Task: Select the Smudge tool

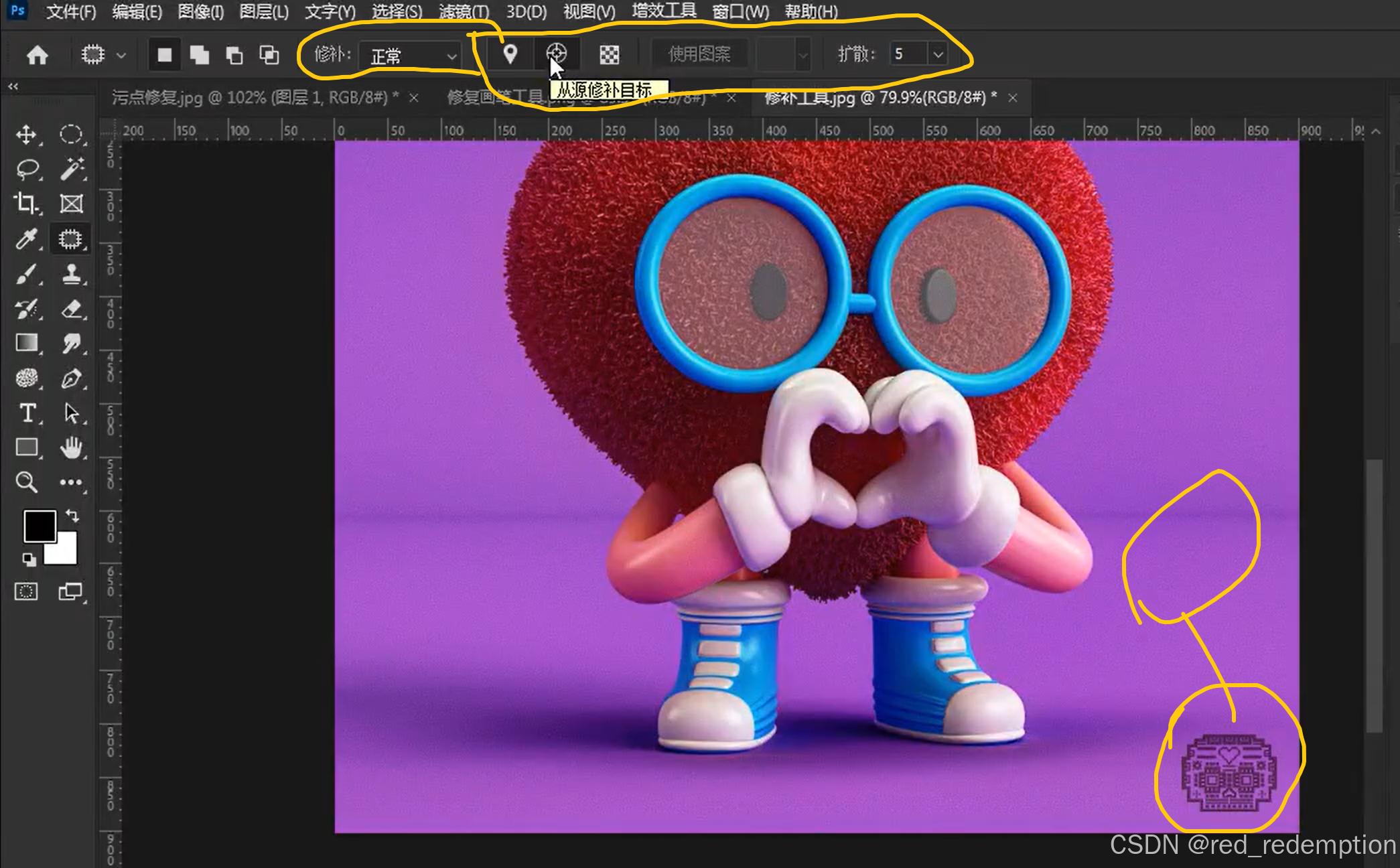Action: pos(71,344)
